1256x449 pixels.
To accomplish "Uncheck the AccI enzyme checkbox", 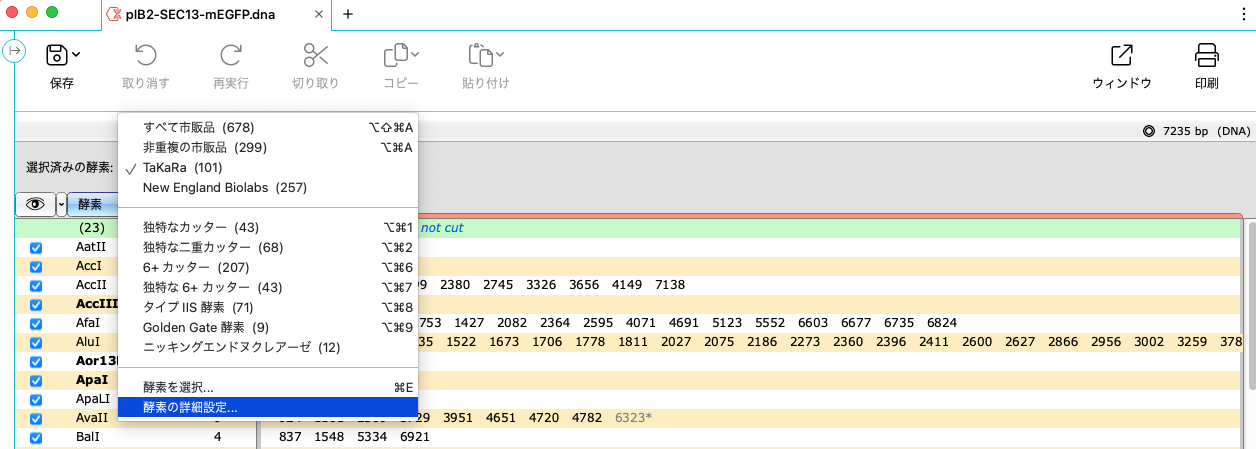I will tap(36, 267).
